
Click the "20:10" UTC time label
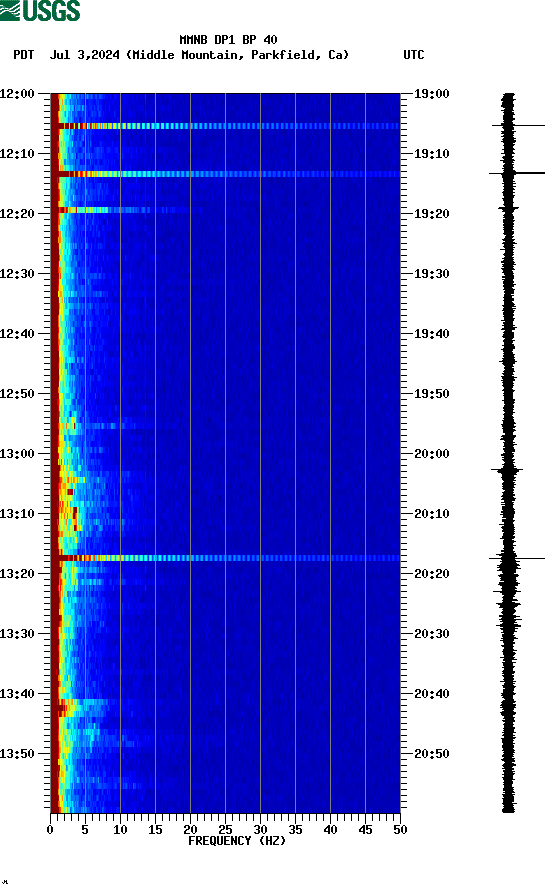point(432,514)
